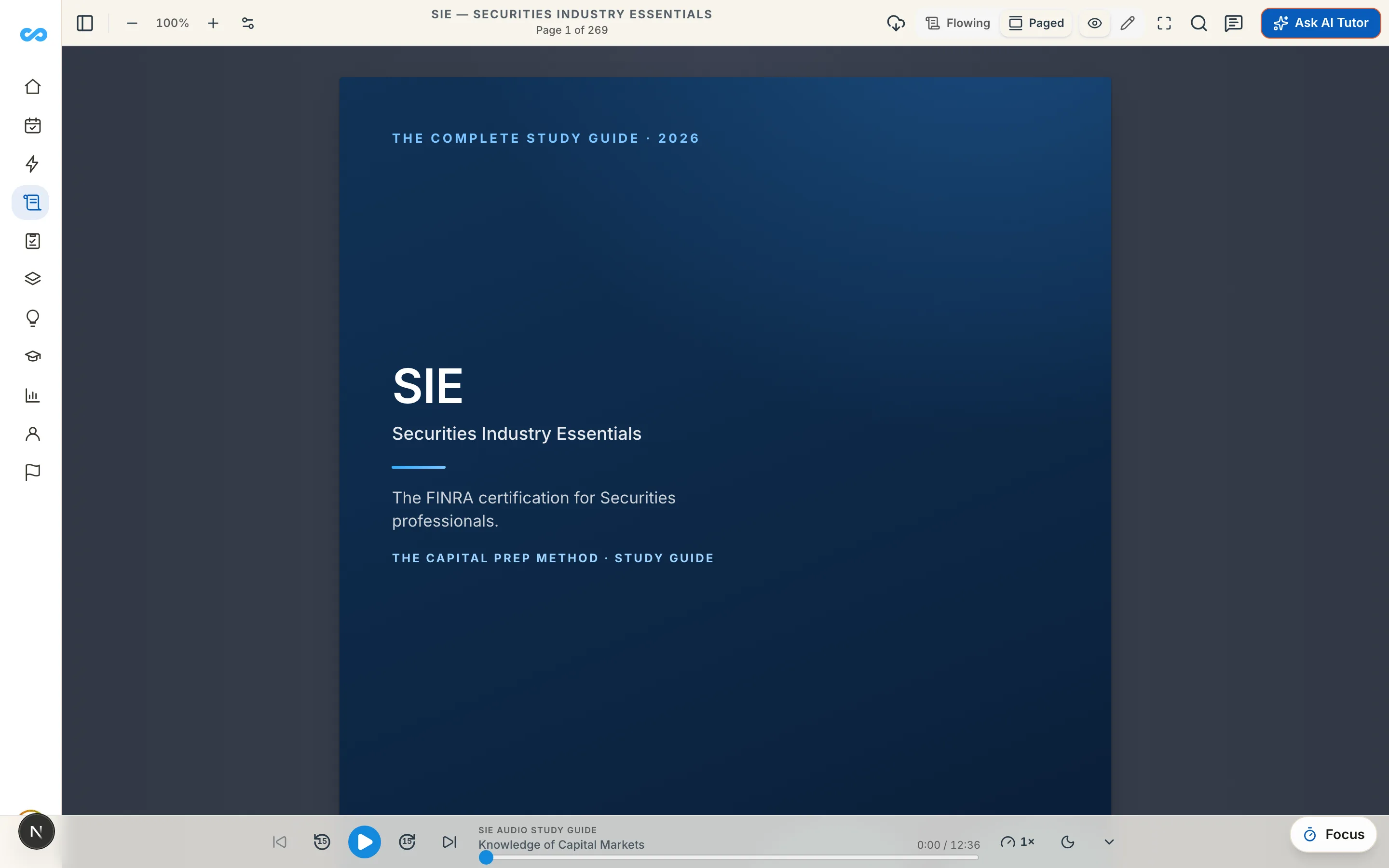The image size is (1389, 868).
Task: Zoom out with the minus button
Action: [132, 23]
